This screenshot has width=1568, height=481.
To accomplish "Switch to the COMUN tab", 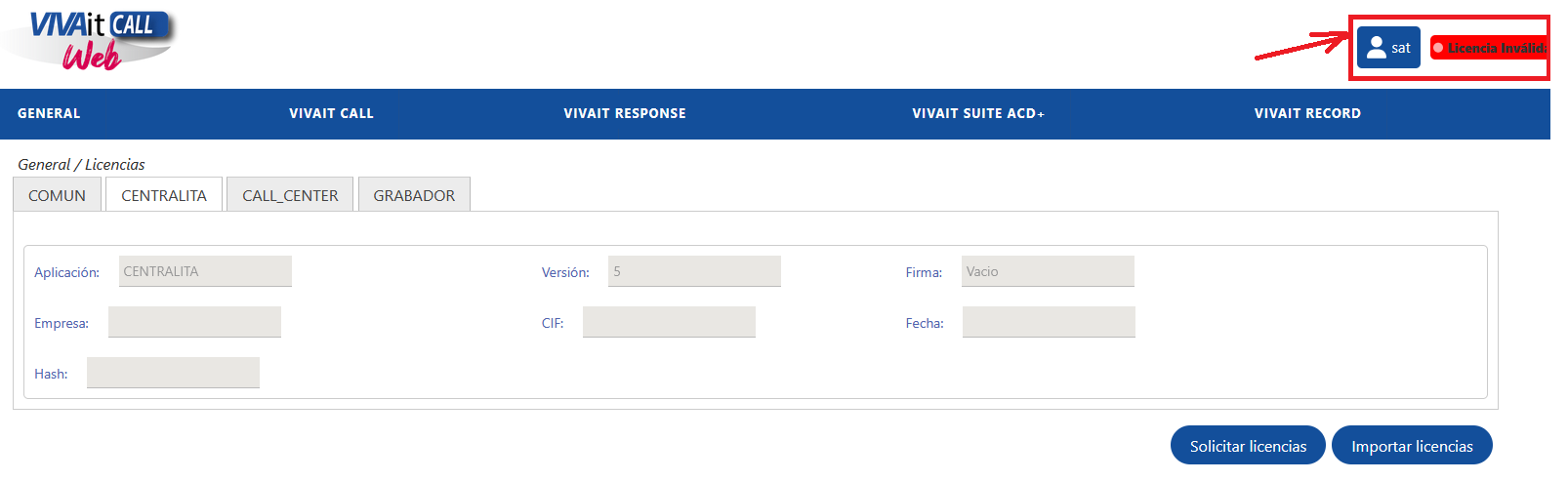I will [57, 194].
